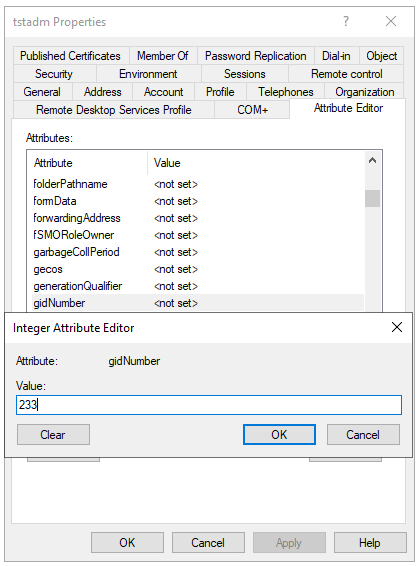420x566 pixels.
Task: Open the Profile tab
Action: point(220,92)
